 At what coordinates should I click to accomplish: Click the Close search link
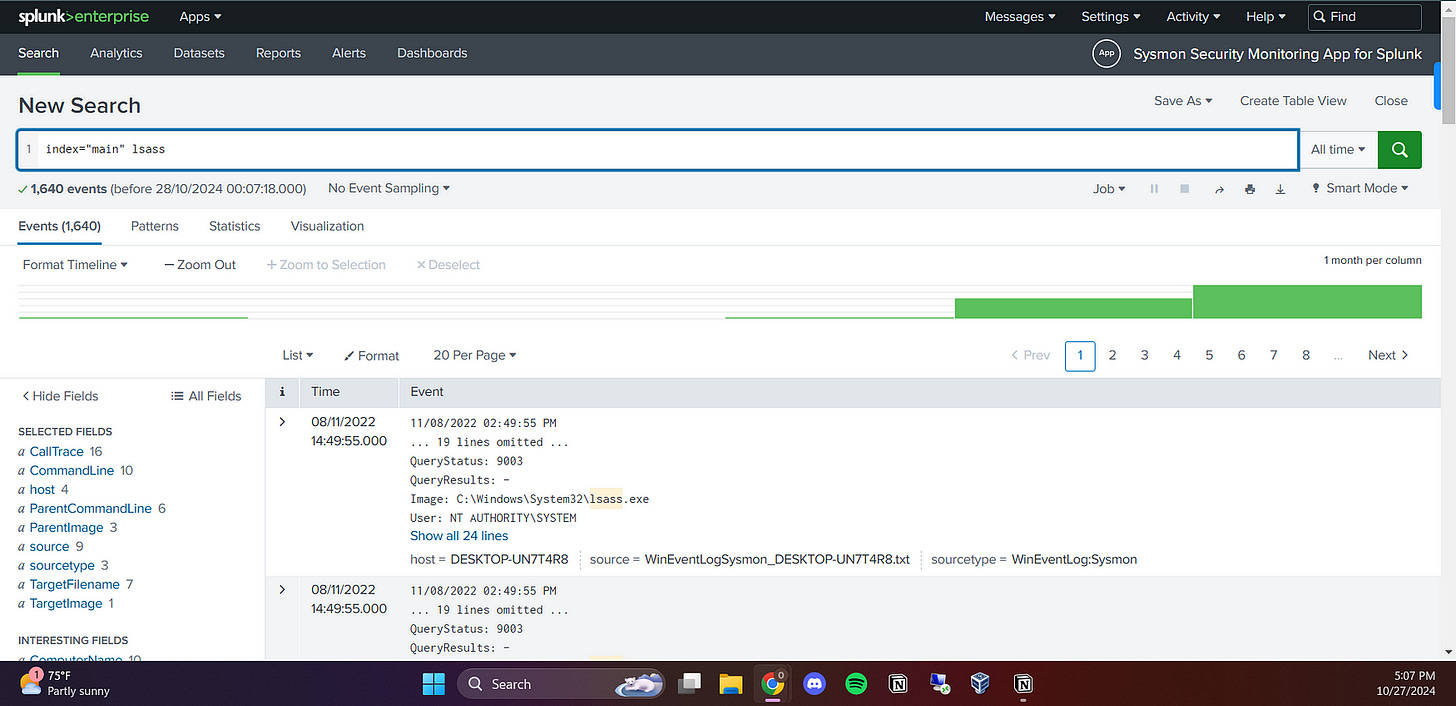(1391, 101)
